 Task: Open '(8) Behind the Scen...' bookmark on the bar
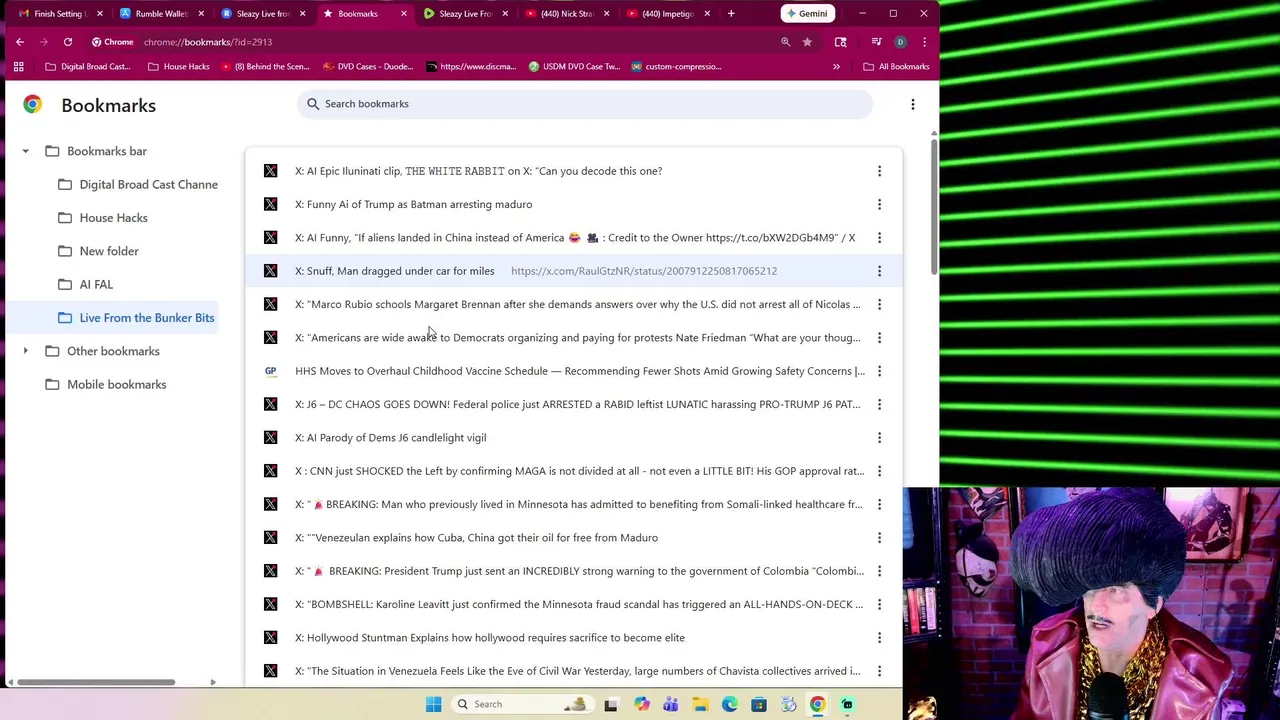click(266, 67)
